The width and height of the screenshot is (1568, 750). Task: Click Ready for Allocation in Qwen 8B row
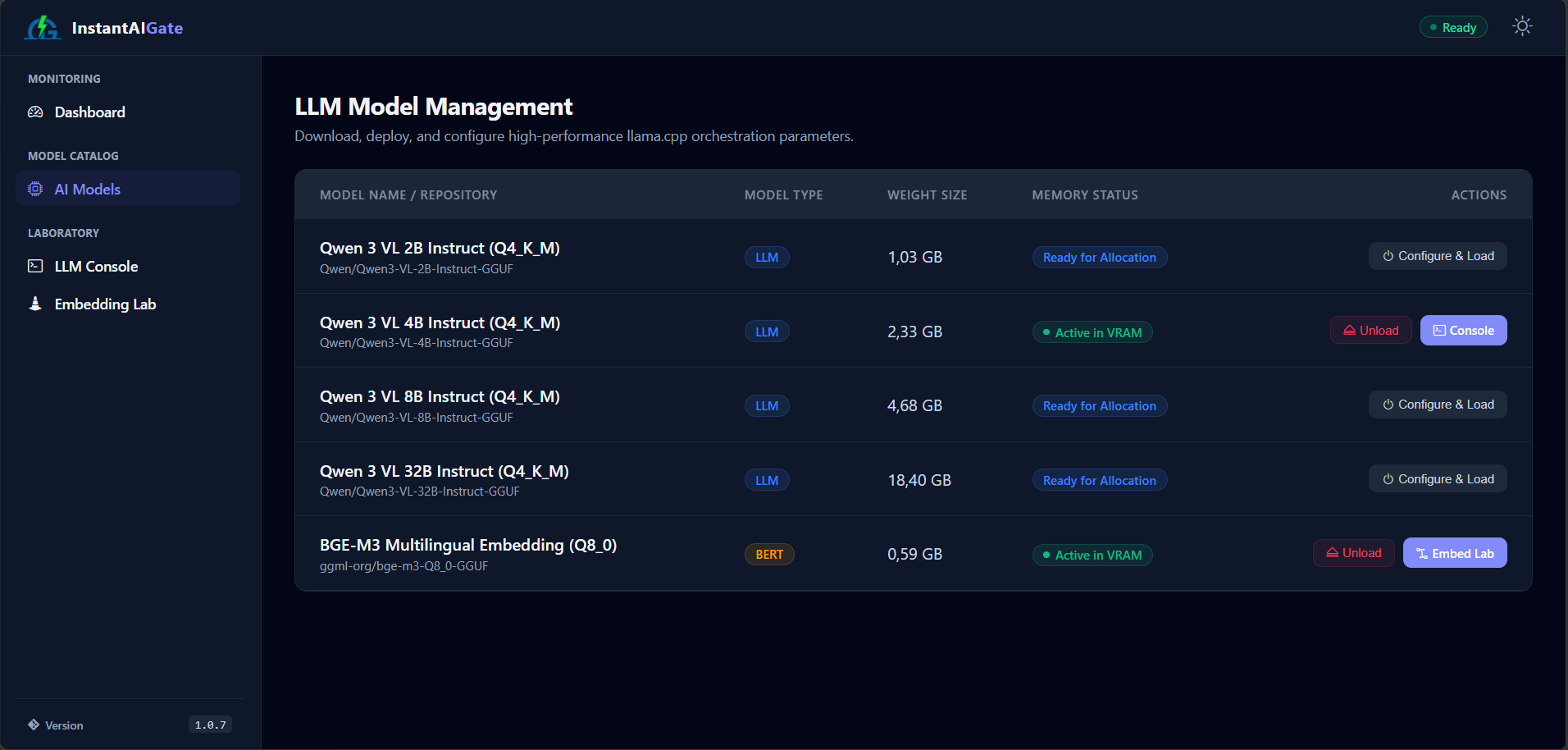1099,405
